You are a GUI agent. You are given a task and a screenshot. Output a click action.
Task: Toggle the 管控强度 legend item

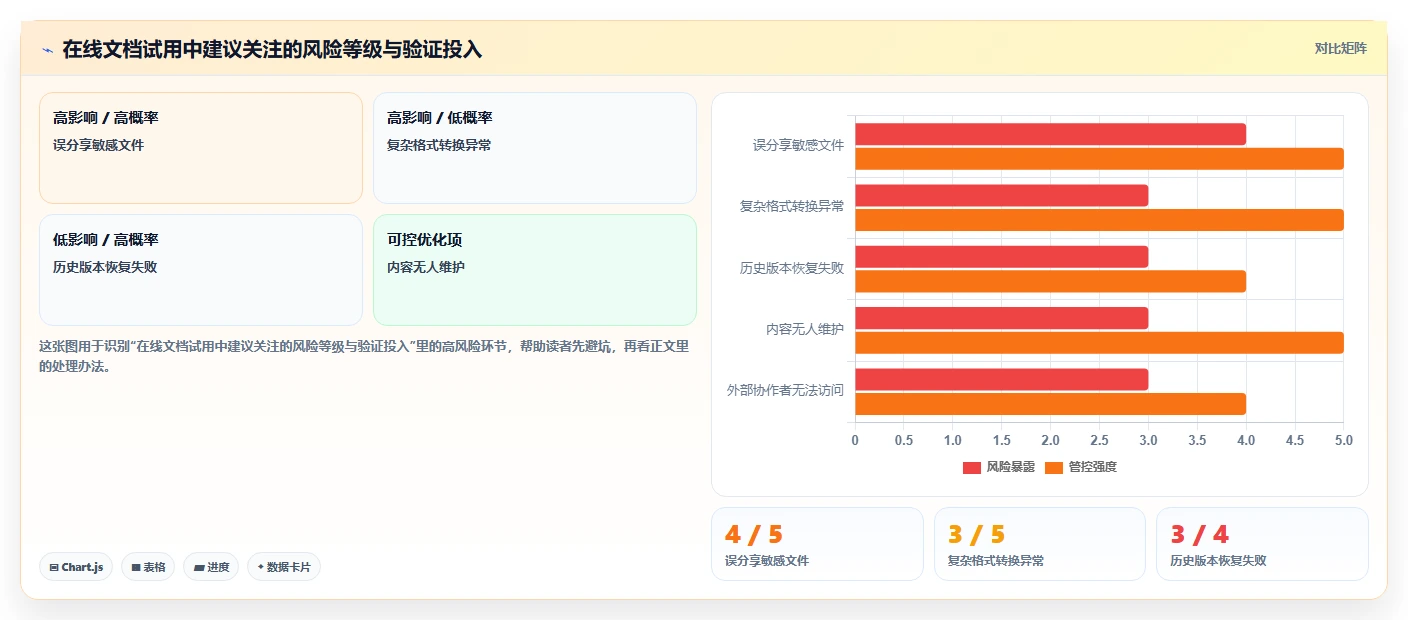click(1081, 467)
